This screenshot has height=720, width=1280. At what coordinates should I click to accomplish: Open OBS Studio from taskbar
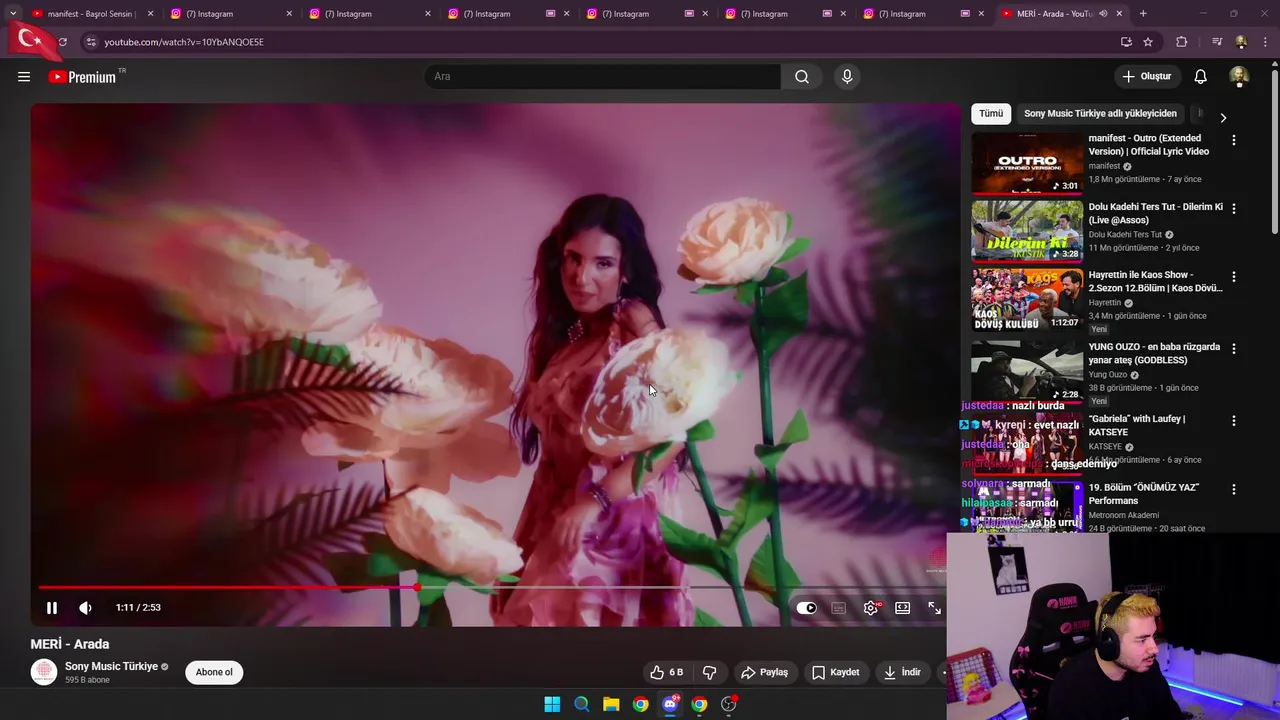point(729,704)
